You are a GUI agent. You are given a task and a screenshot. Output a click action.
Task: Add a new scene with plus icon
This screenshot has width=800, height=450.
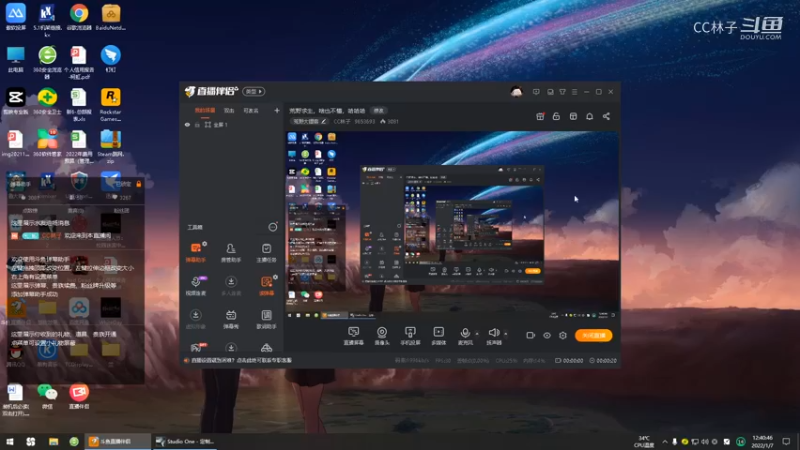point(277,110)
